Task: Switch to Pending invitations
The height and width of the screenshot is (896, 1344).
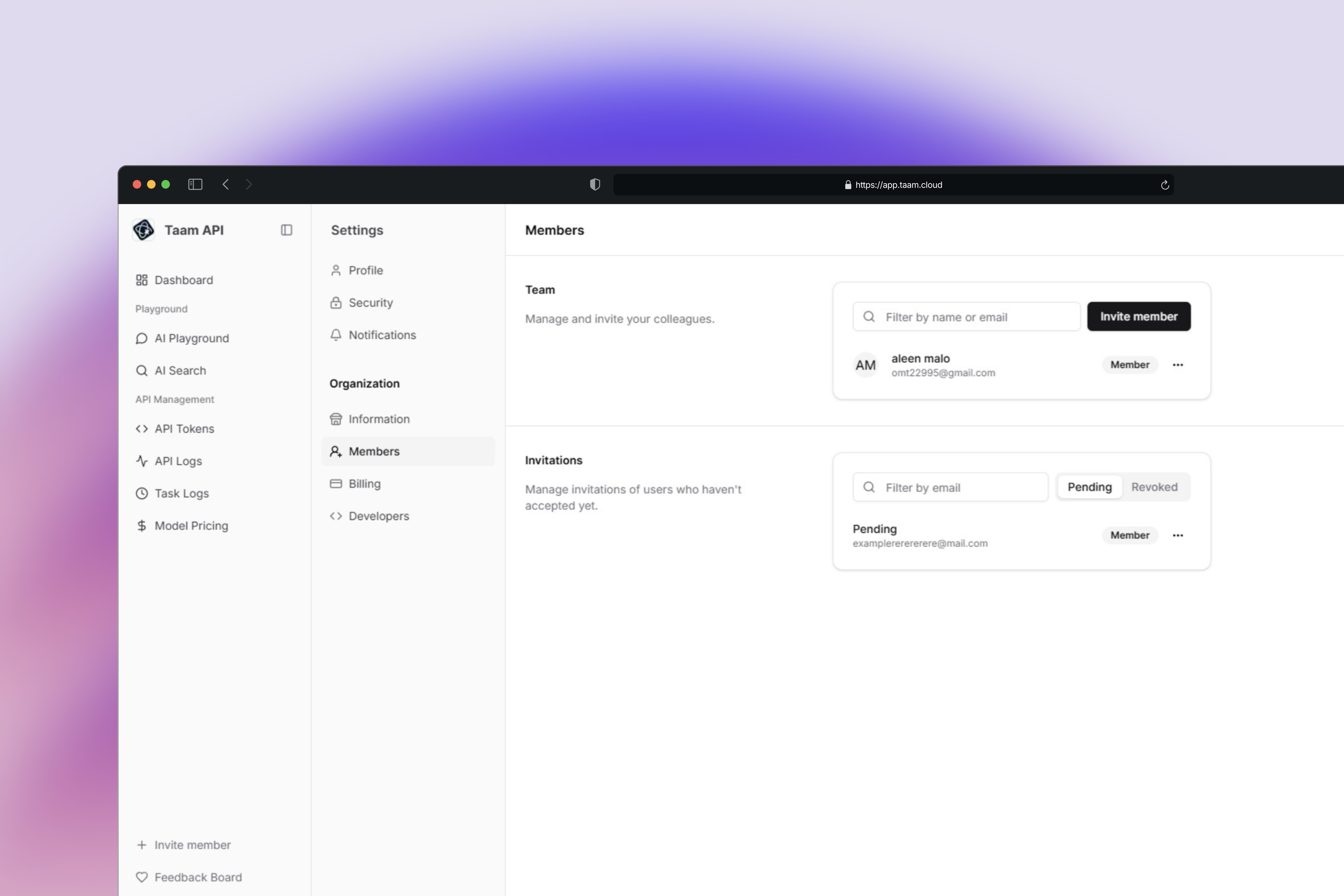Action: coord(1089,487)
